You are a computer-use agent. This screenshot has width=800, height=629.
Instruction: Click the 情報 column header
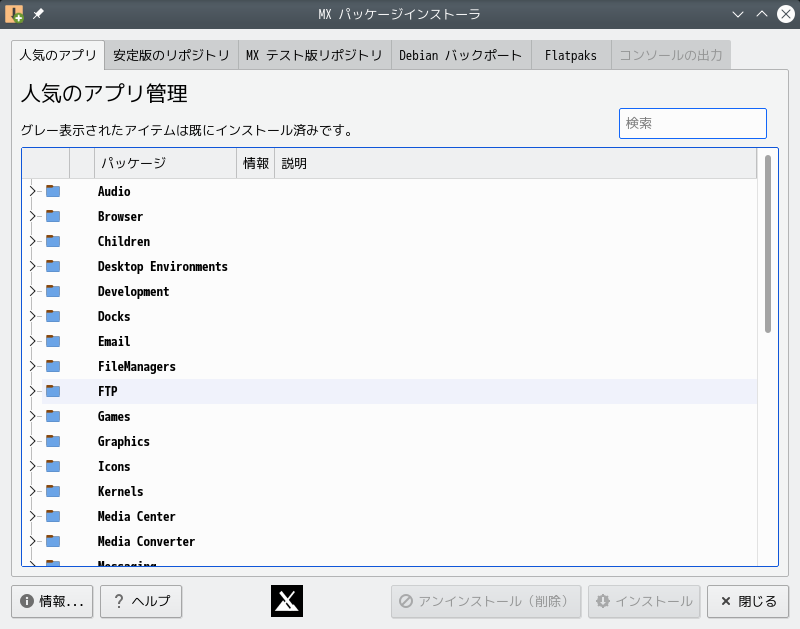tap(256, 163)
